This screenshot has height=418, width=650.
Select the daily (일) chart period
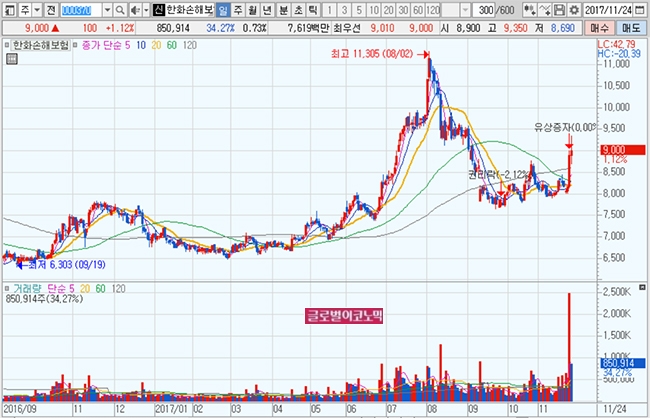coord(224,9)
